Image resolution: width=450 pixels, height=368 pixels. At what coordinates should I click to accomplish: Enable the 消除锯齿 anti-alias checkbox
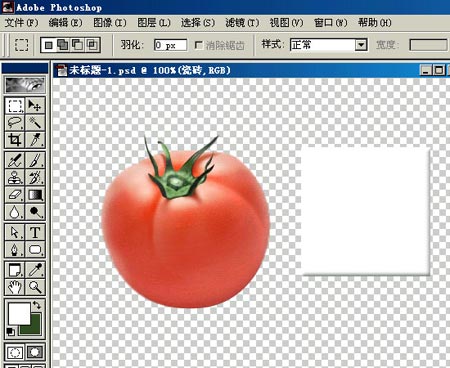coord(199,45)
